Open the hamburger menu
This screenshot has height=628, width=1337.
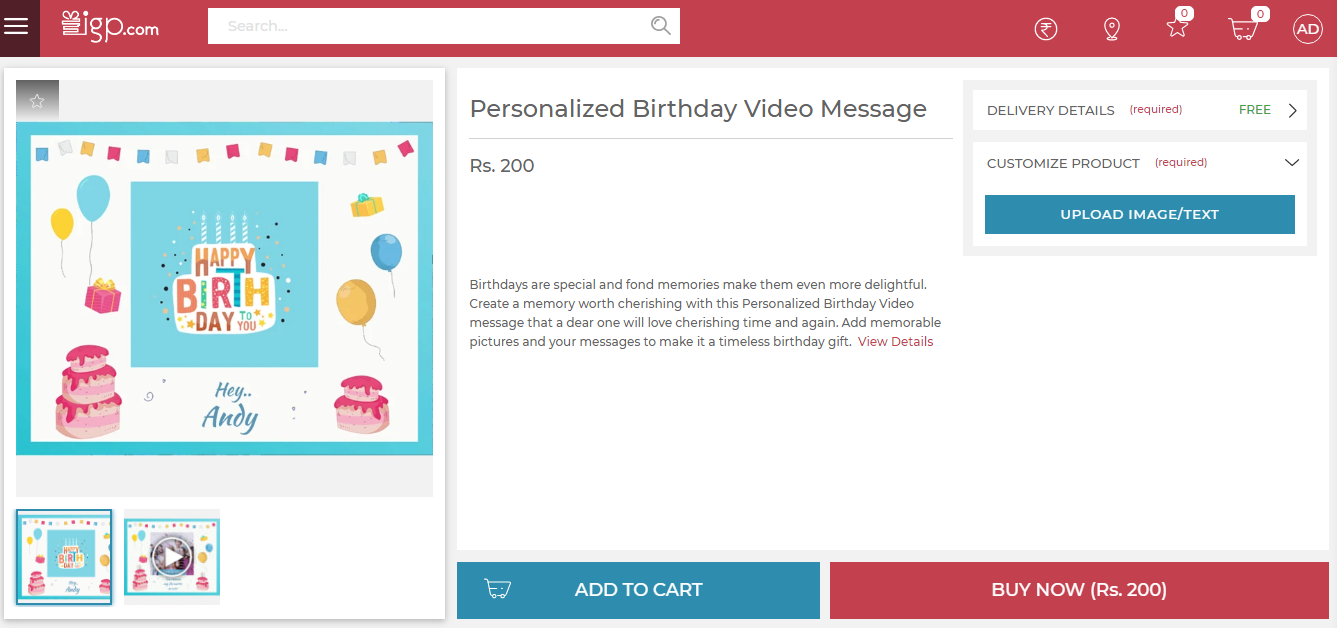point(16,27)
